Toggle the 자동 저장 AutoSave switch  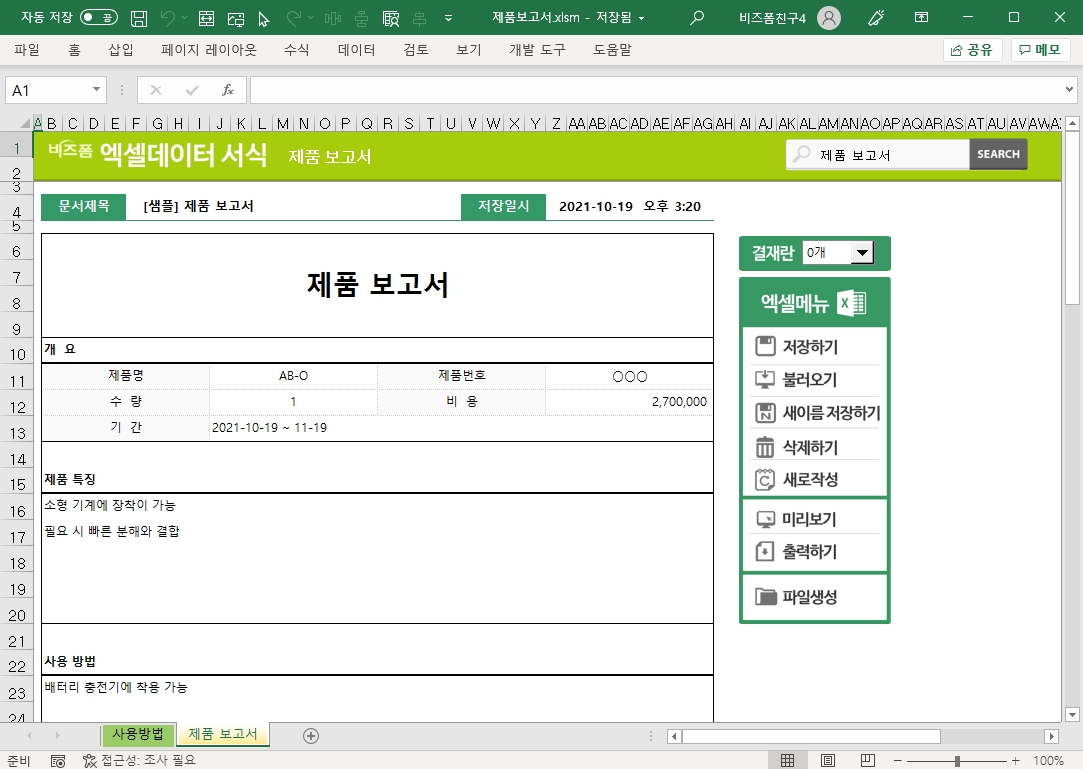point(98,18)
